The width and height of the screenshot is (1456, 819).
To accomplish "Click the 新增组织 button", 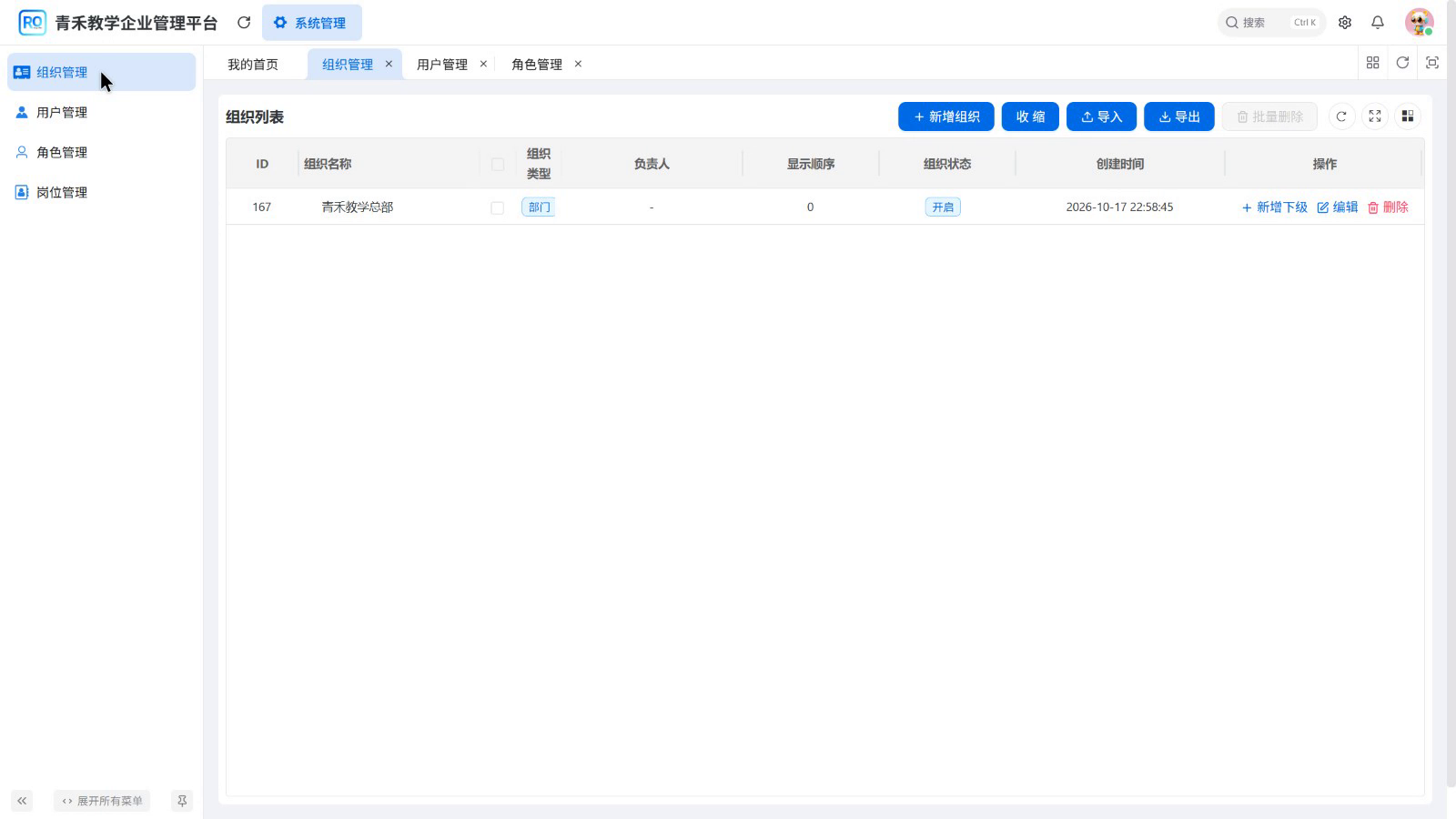I will pos(946,116).
